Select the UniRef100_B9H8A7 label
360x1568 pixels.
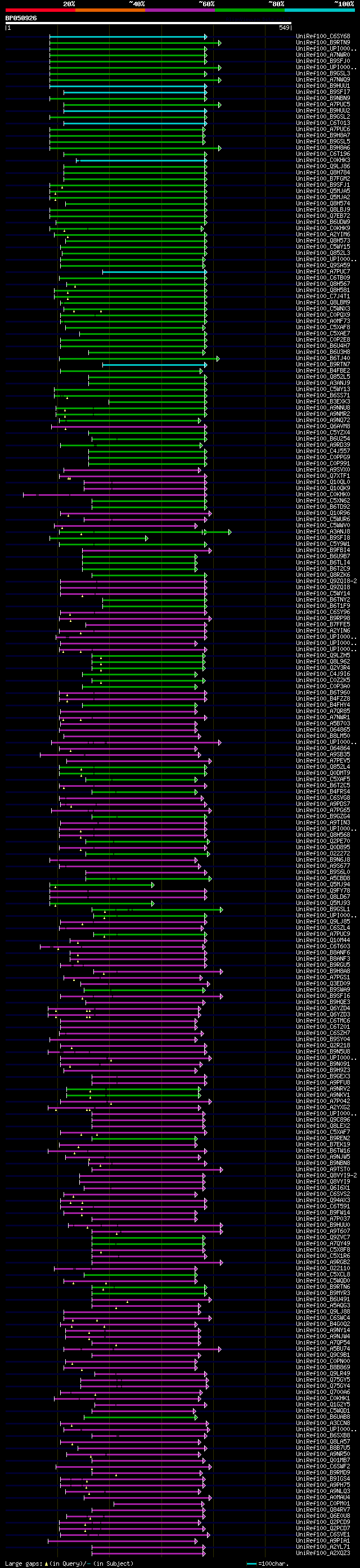click(323, 135)
